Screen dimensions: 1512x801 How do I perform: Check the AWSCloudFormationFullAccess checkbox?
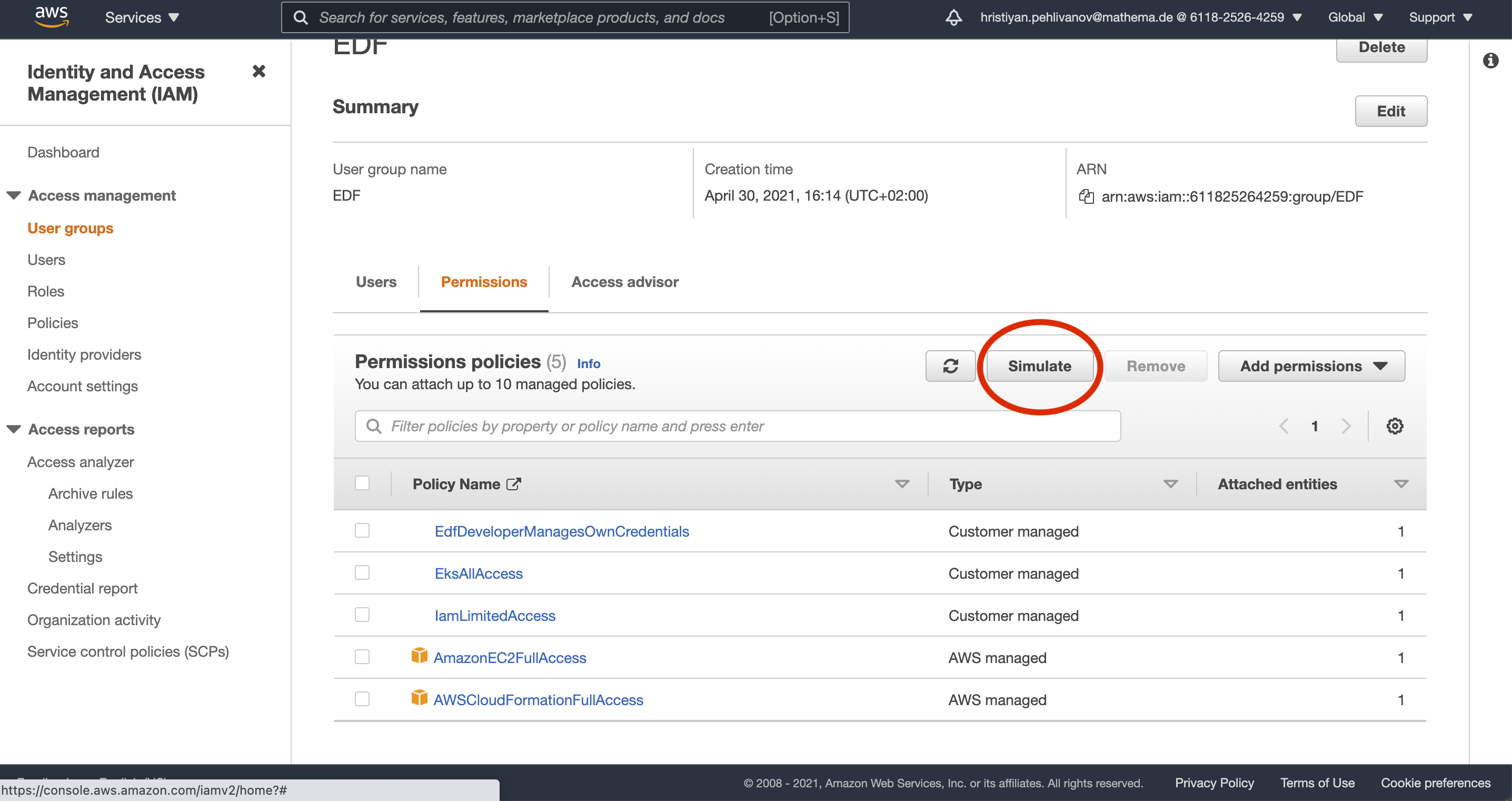pos(362,699)
